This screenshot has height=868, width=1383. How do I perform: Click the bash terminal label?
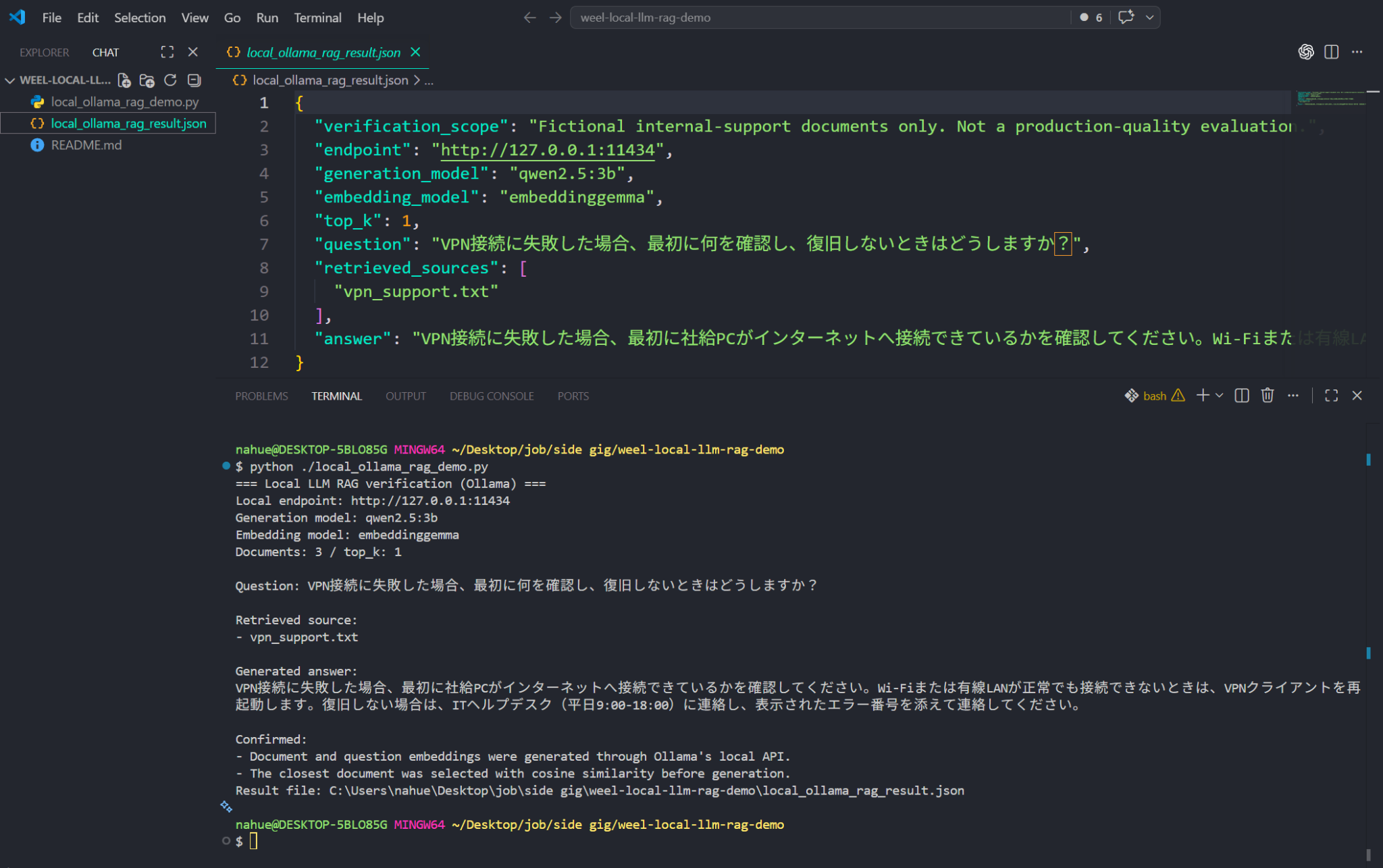click(1155, 396)
